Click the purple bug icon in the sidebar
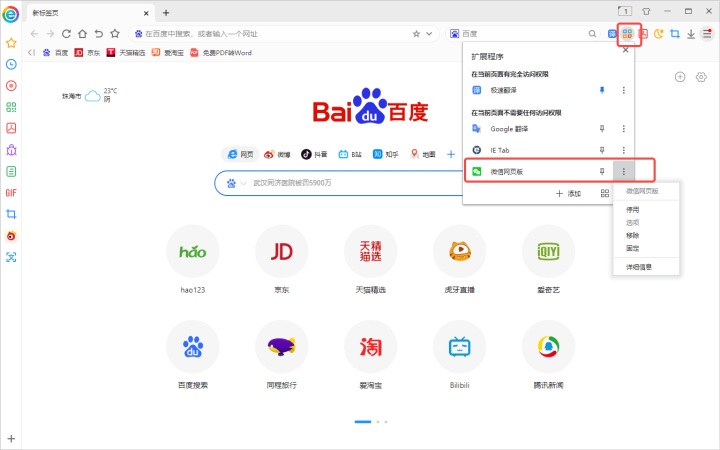This screenshot has height=450, width=720. tap(11, 150)
